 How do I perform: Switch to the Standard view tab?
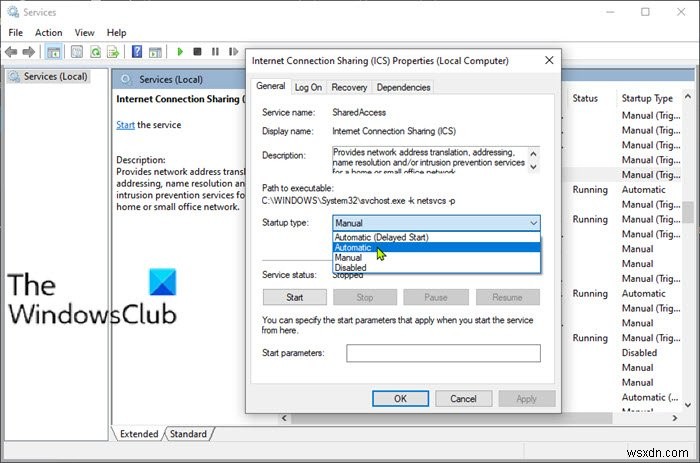[x=188, y=434]
